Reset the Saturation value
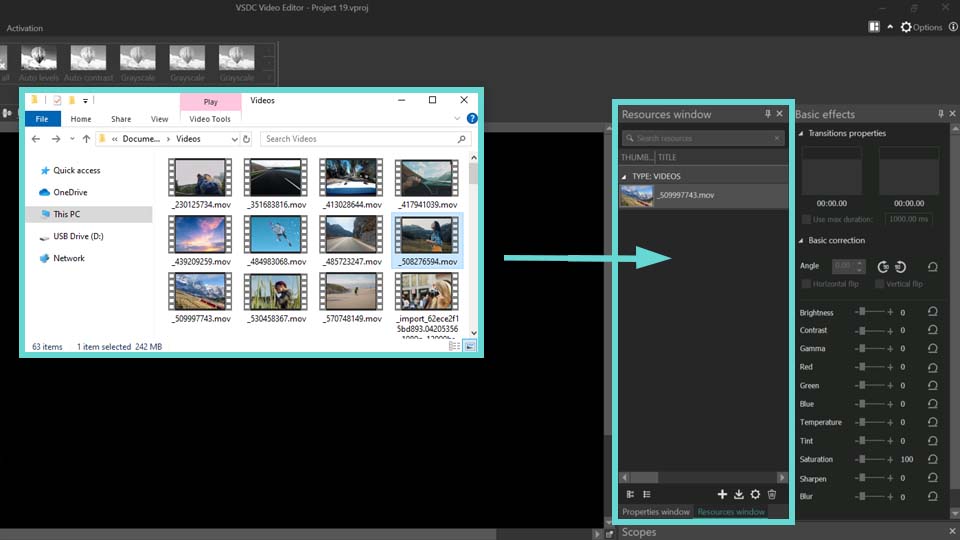 coord(932,459)
